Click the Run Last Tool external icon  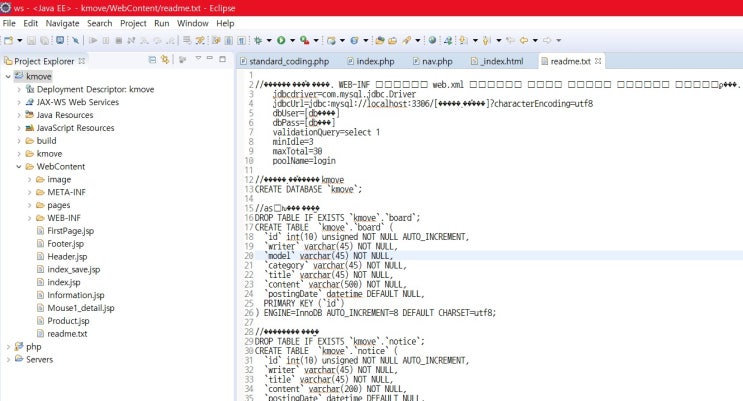[305, 41]
